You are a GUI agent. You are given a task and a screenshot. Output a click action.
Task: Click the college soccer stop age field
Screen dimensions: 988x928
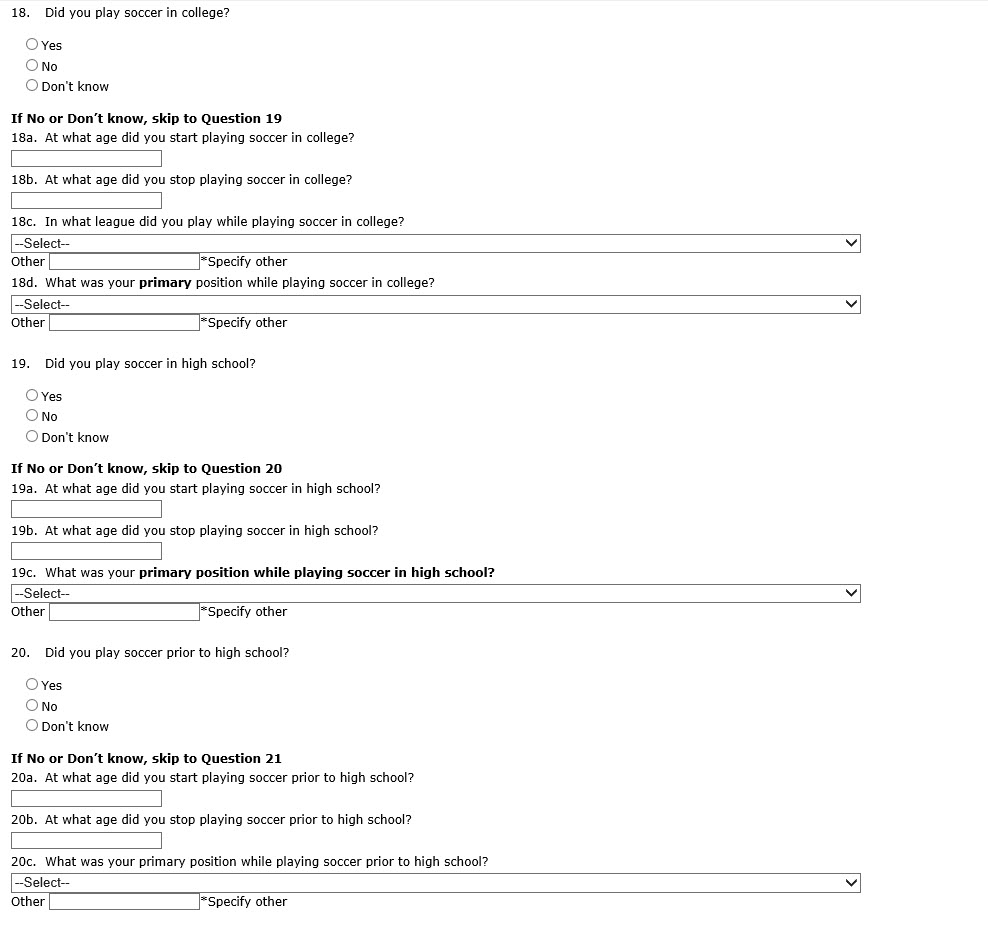pos(86,201)
